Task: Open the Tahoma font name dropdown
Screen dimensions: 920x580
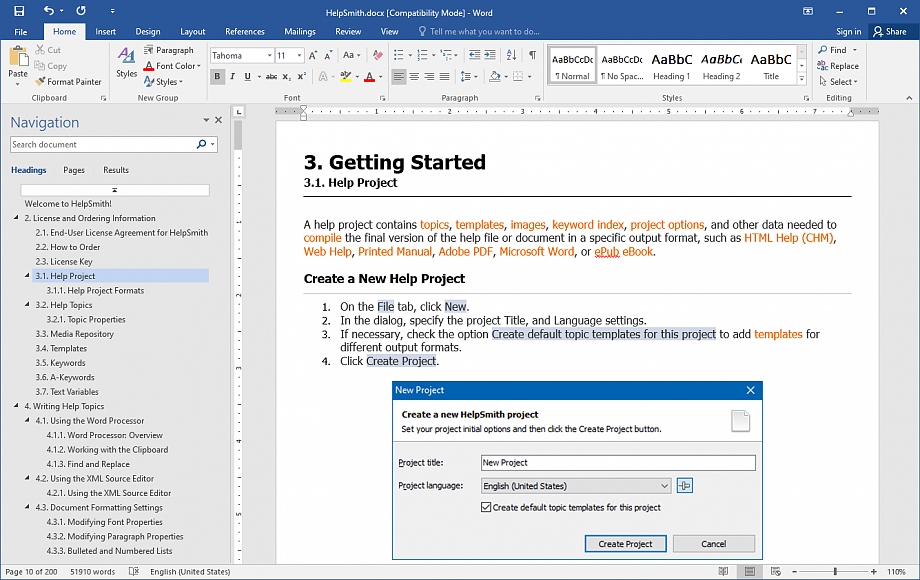Action: click(x=269, y=56)
